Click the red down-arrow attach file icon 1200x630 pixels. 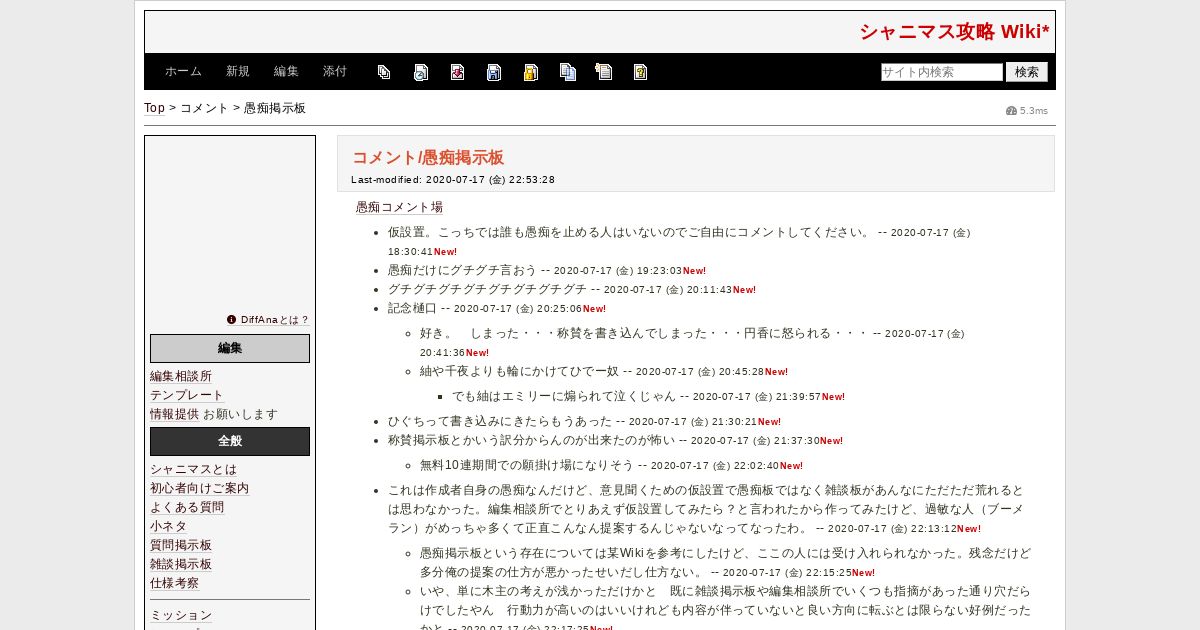[x=457, y=72]
